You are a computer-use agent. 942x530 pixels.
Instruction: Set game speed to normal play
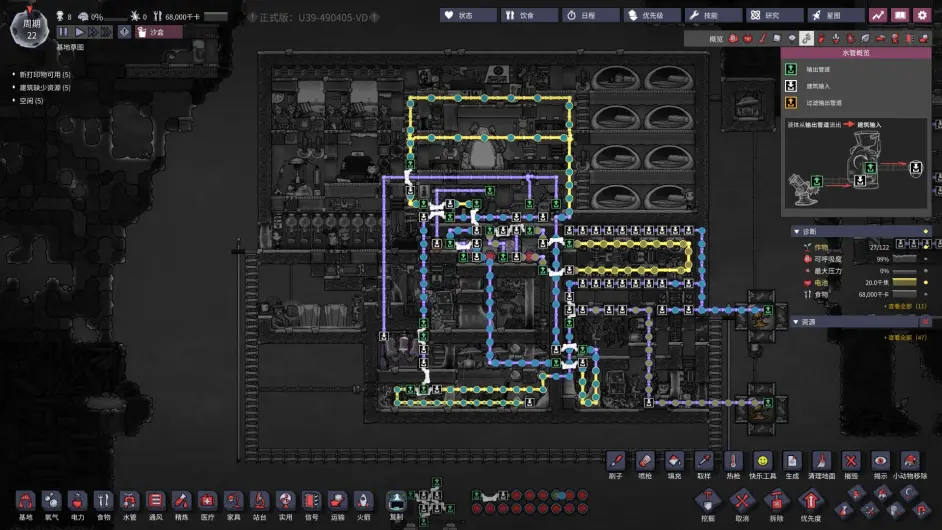[79, 32]
